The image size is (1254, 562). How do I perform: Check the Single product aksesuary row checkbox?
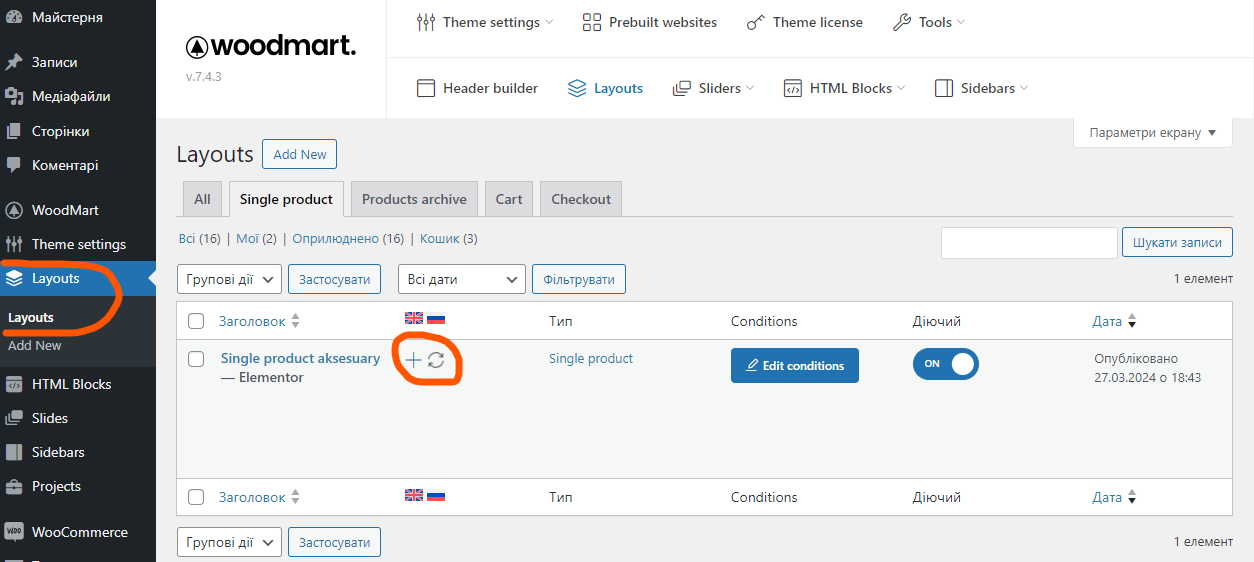[x=196, y=359]
